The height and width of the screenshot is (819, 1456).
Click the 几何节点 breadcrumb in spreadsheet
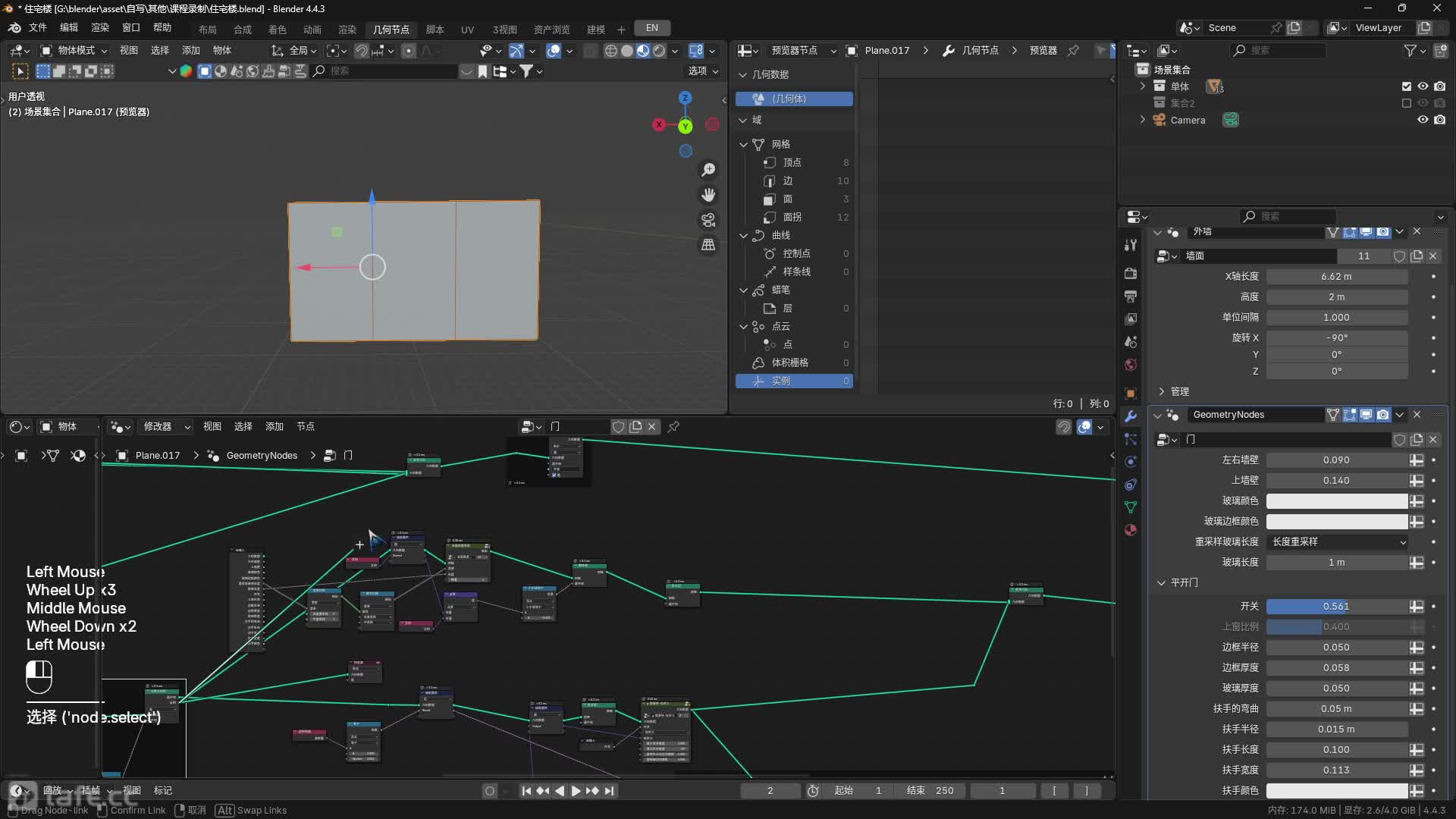[980, 50]
